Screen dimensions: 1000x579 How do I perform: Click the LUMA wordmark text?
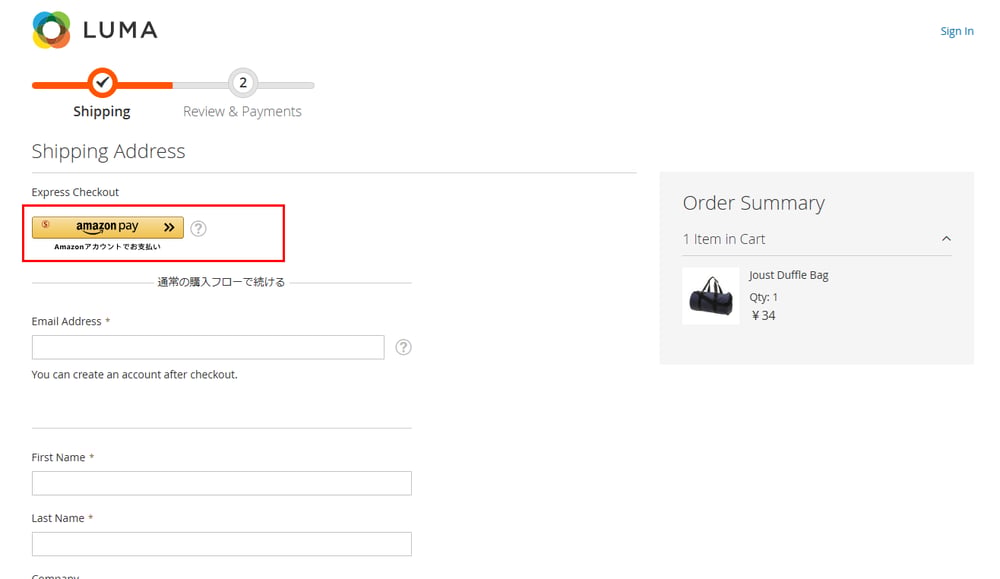[120, 30]
